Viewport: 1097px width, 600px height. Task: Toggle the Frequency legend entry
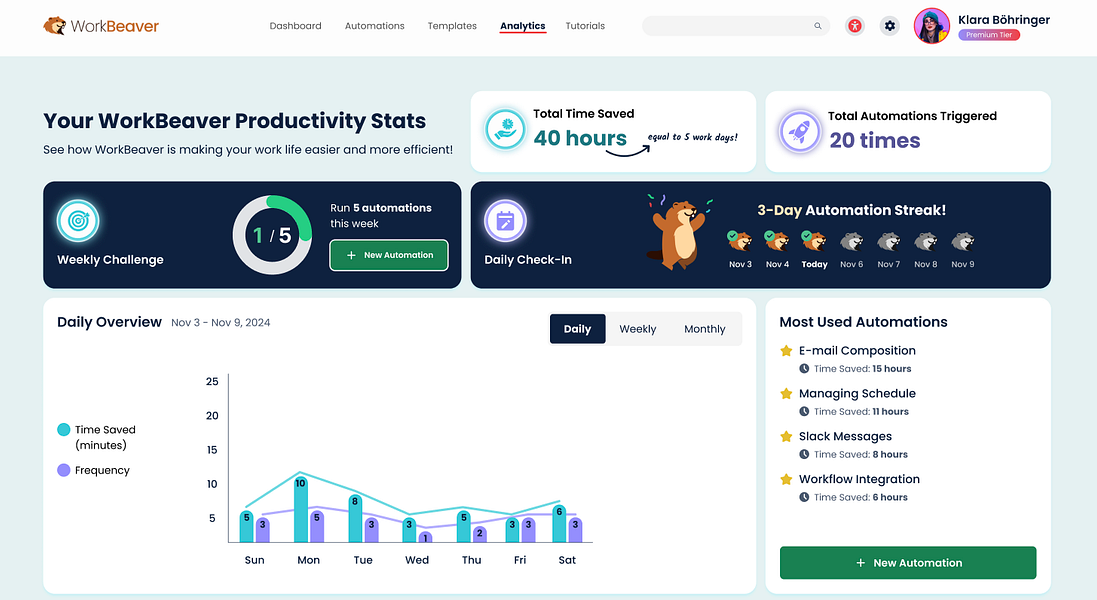coord(93,470)
